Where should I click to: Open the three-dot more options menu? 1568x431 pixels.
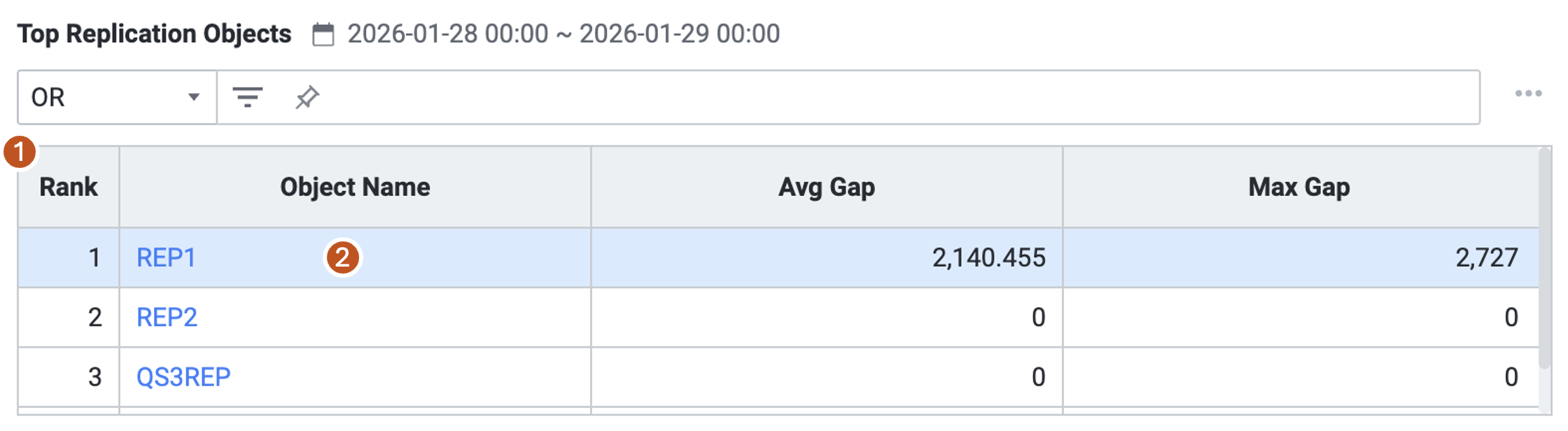point(1527,94)
